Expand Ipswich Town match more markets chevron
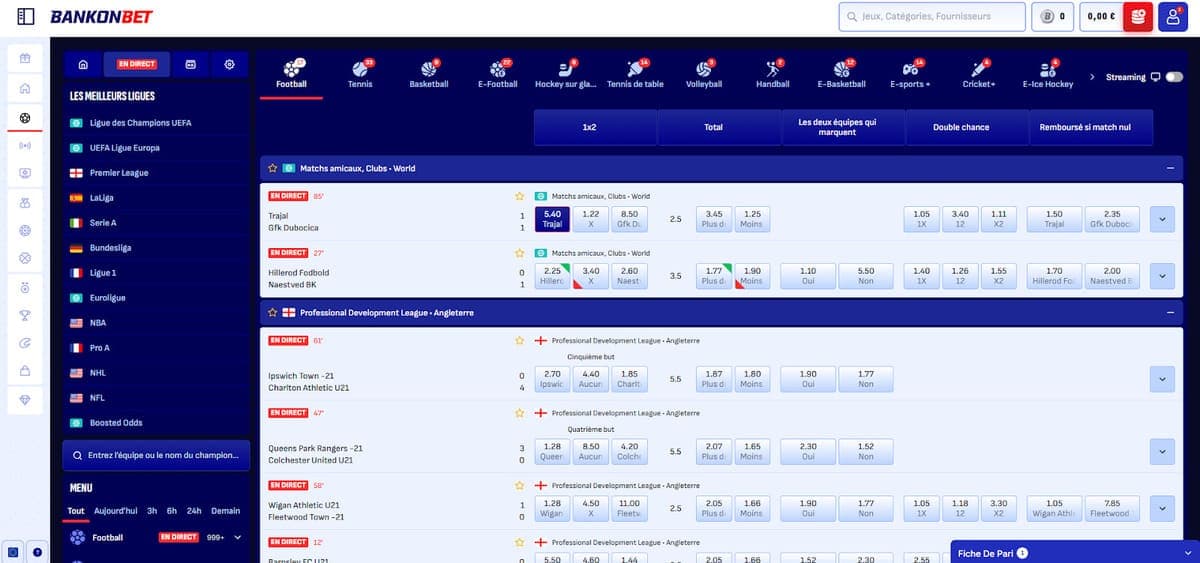 point(1162,378)
